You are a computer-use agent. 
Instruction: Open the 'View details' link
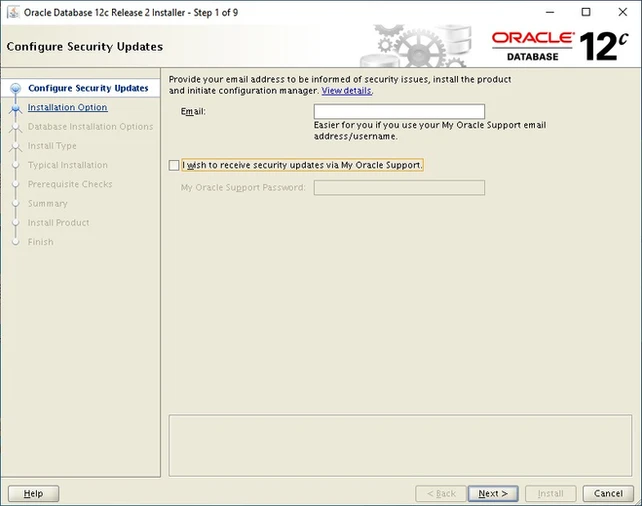tap(347, 90)
